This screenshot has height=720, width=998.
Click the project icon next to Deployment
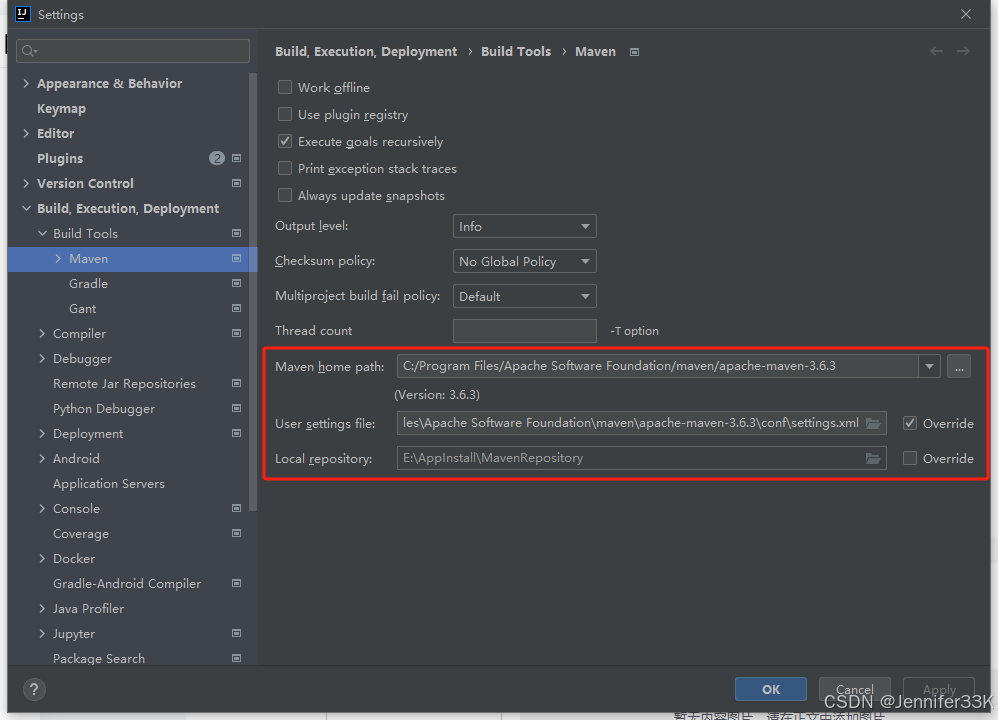pos(236,434)
